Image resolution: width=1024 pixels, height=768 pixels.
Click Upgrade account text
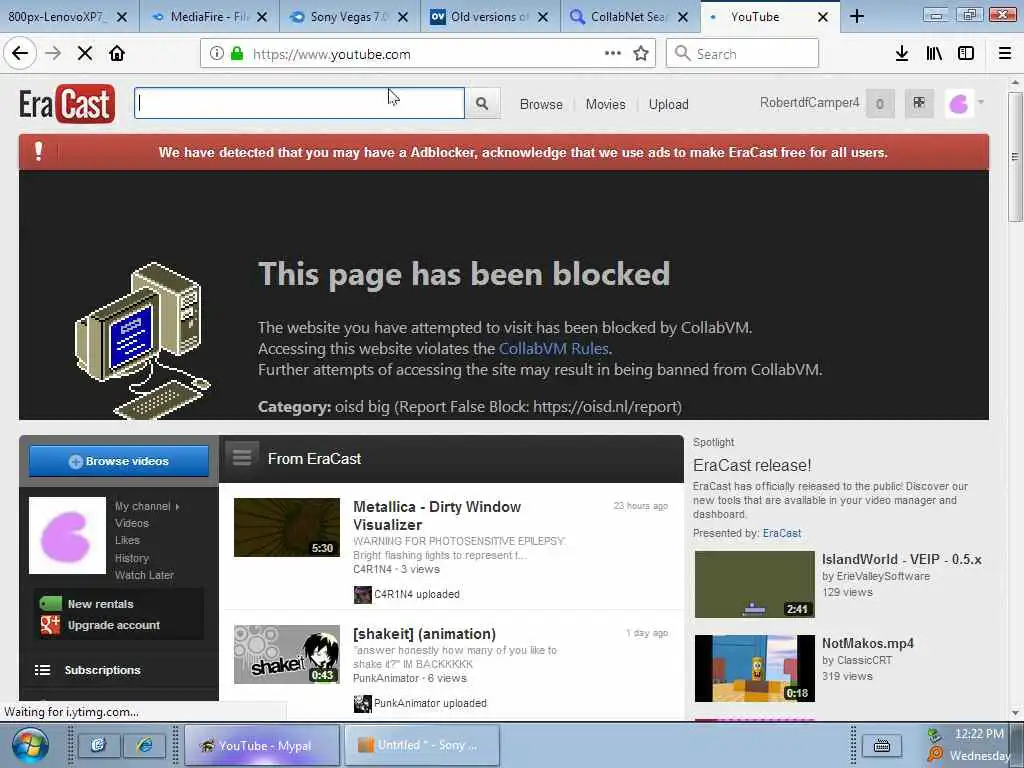(x=114, y=625)
